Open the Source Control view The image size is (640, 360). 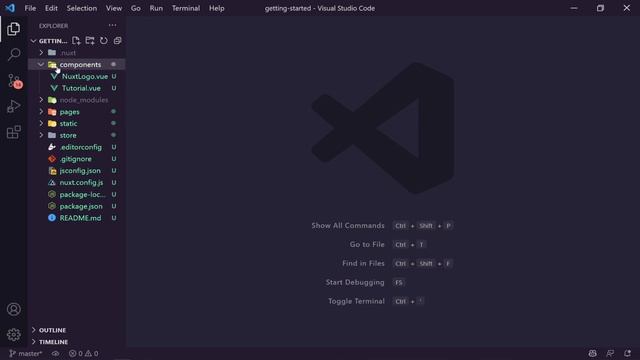(14, 81)
